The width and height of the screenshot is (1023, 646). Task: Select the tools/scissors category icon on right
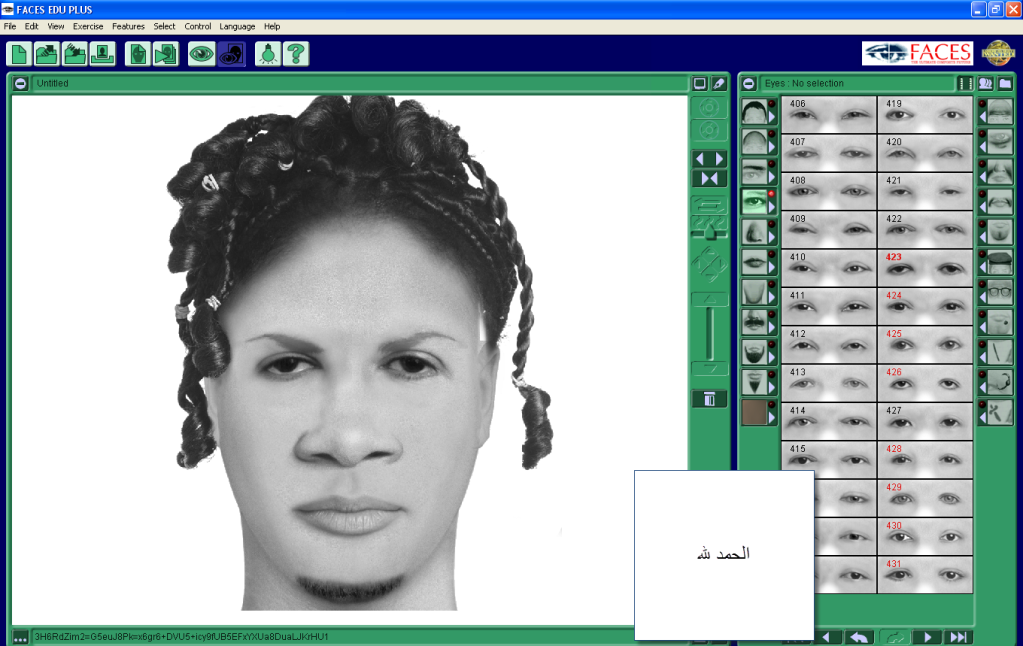click(1000, 412)
